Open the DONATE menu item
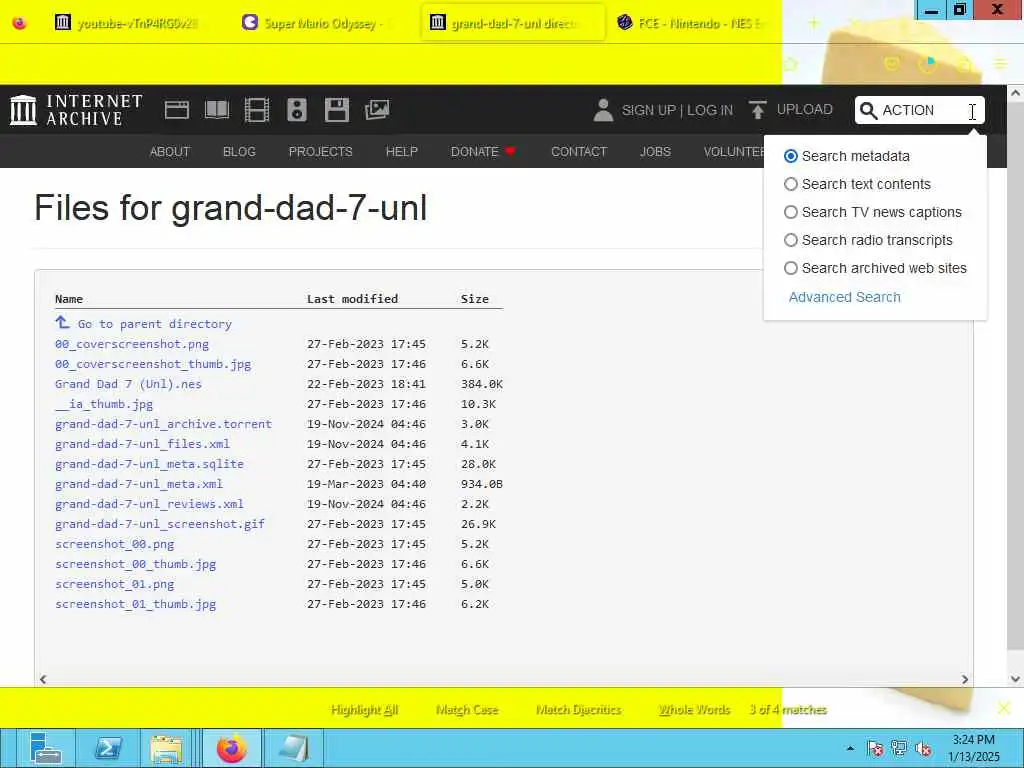The width and height of the screenshot is (1024, 768). [x=483, y=152]
